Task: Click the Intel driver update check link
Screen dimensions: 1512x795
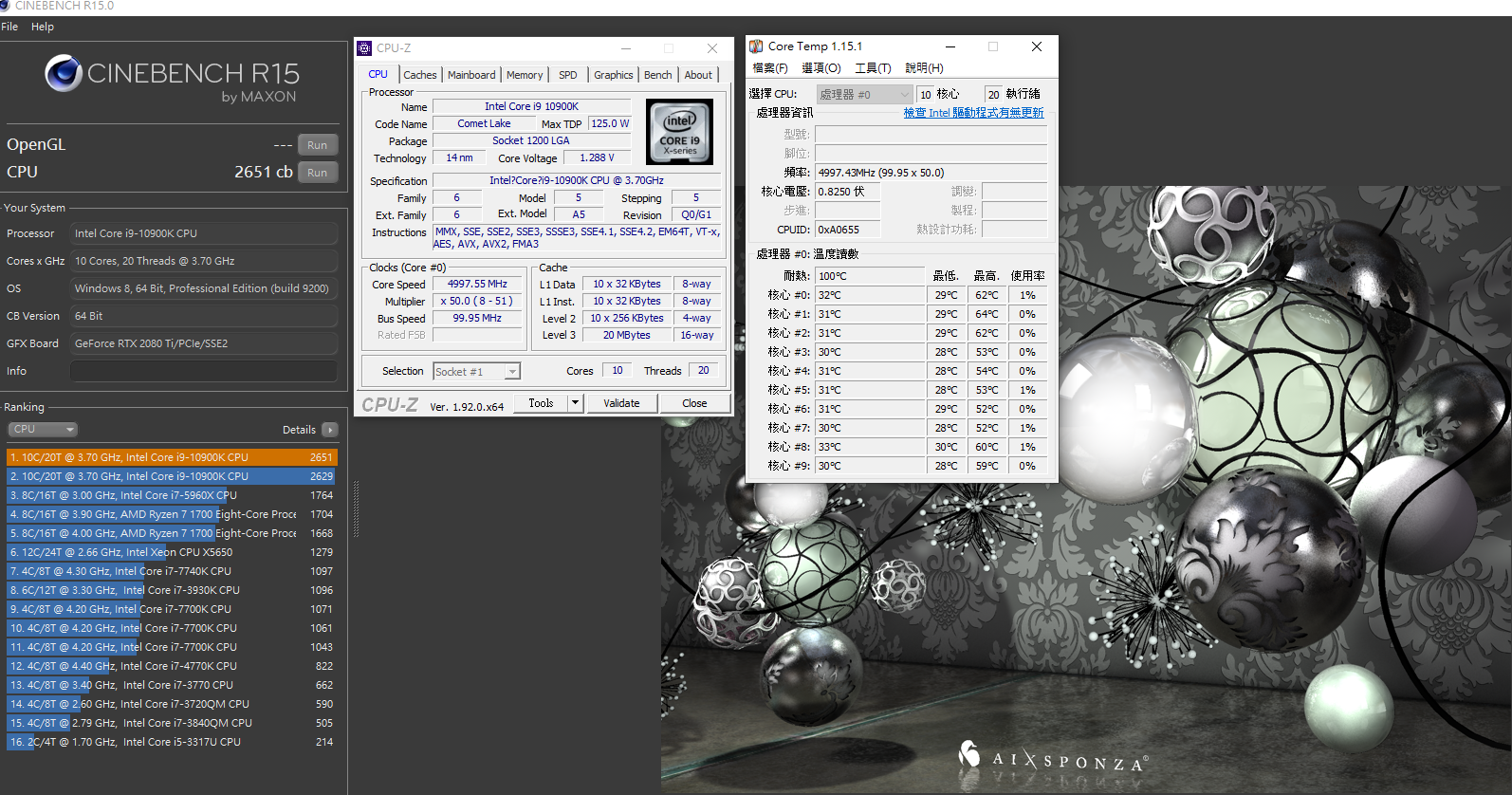Action: click(973, 113)
